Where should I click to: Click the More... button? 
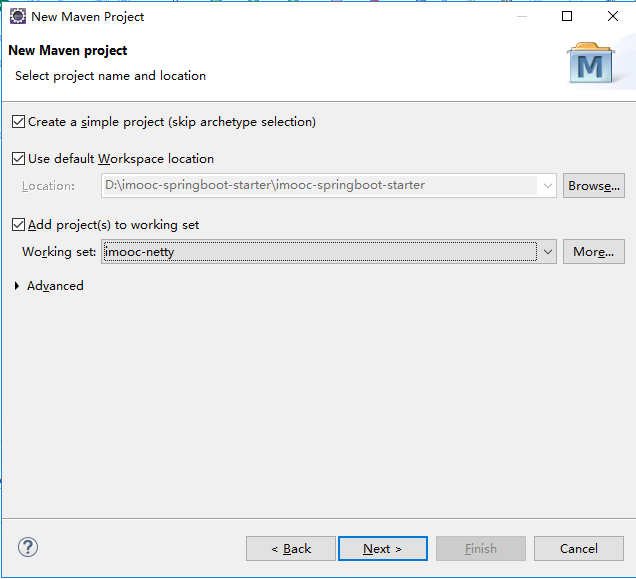(593, 252)
